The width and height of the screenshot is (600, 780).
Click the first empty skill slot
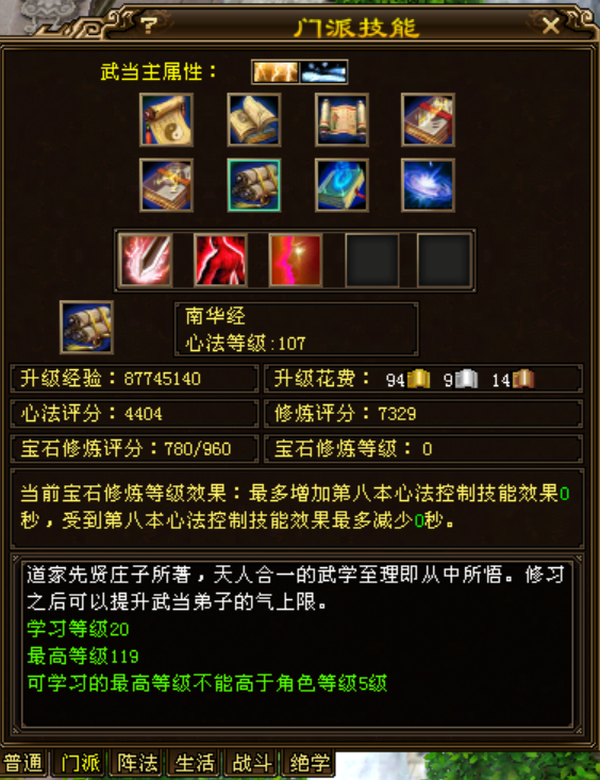(372, 260)
